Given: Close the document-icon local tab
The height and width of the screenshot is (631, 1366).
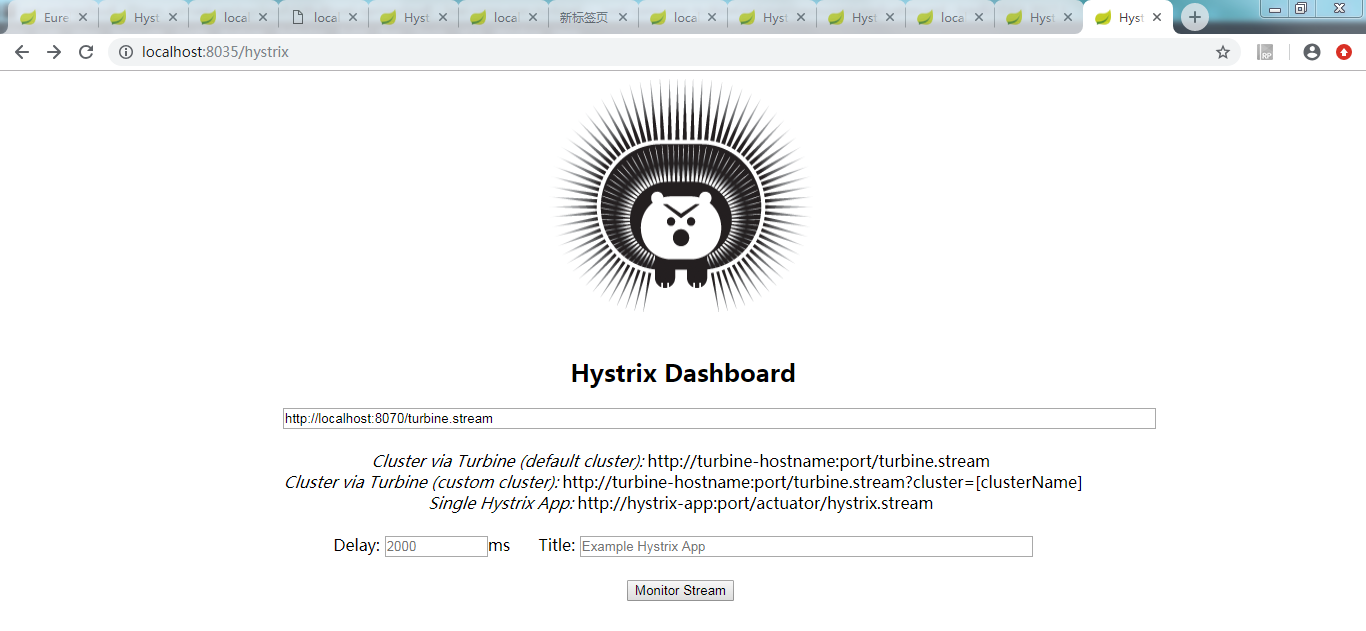Looking at the screenshot, I should (x=352, y=18).
